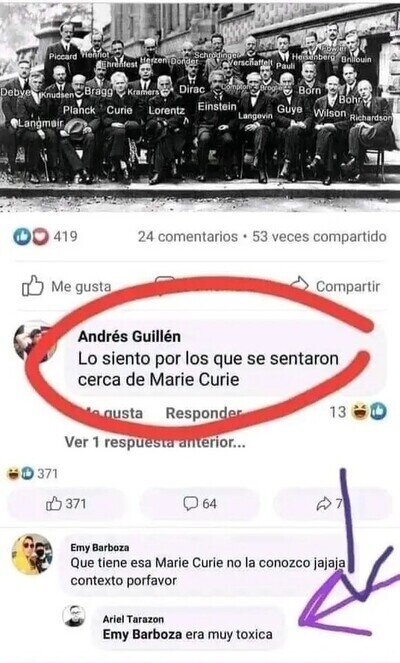Click the laughing reaction emoji beside 13

(360, 412)
